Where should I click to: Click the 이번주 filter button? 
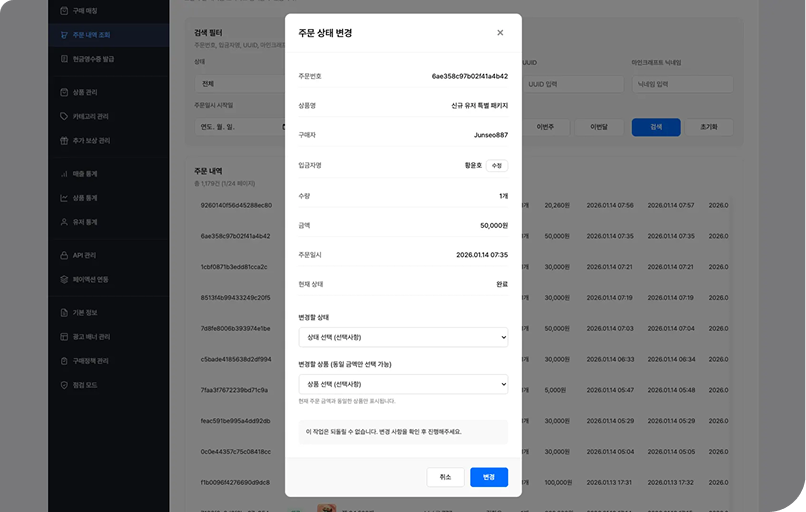coord(545,127)
